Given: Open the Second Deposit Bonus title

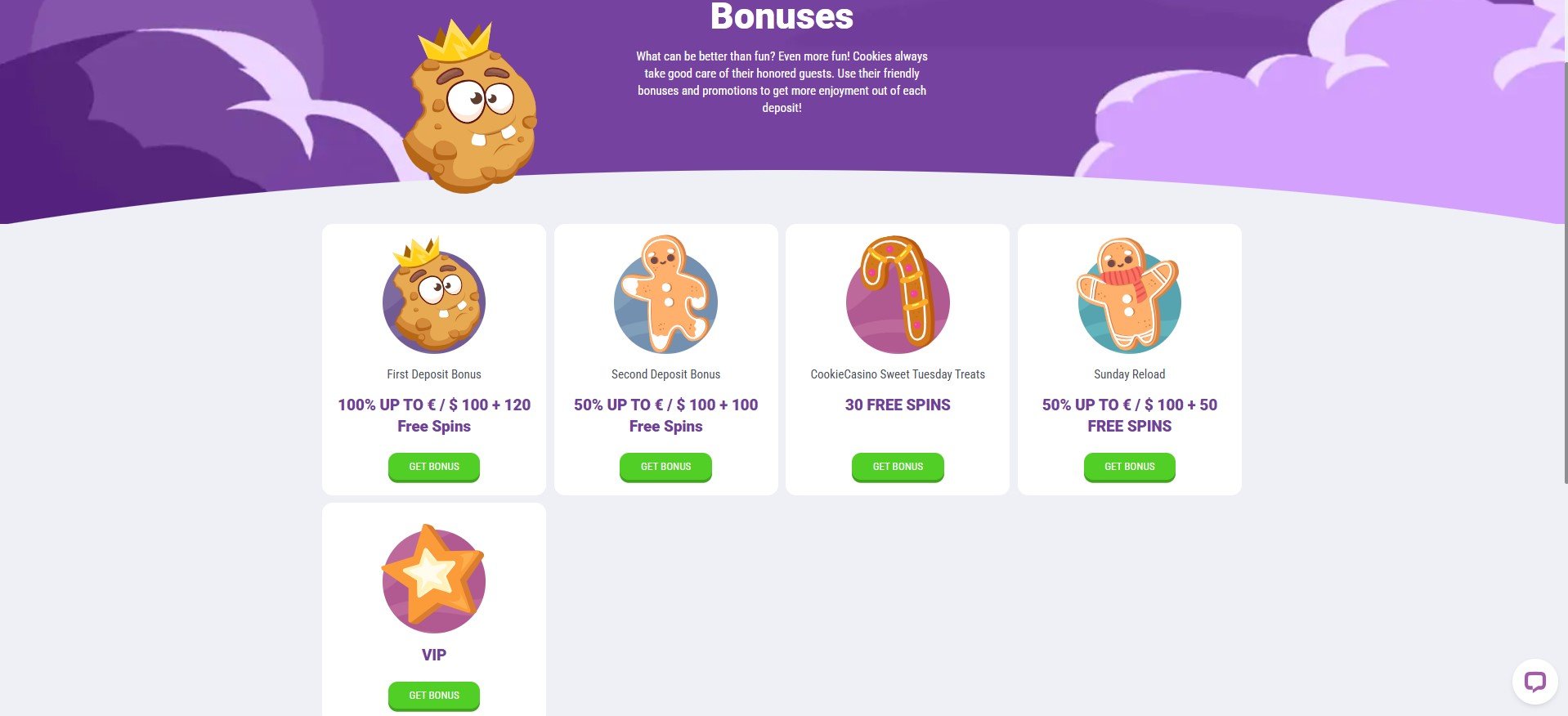Looking at the screenshot, I should pos(665,374).
